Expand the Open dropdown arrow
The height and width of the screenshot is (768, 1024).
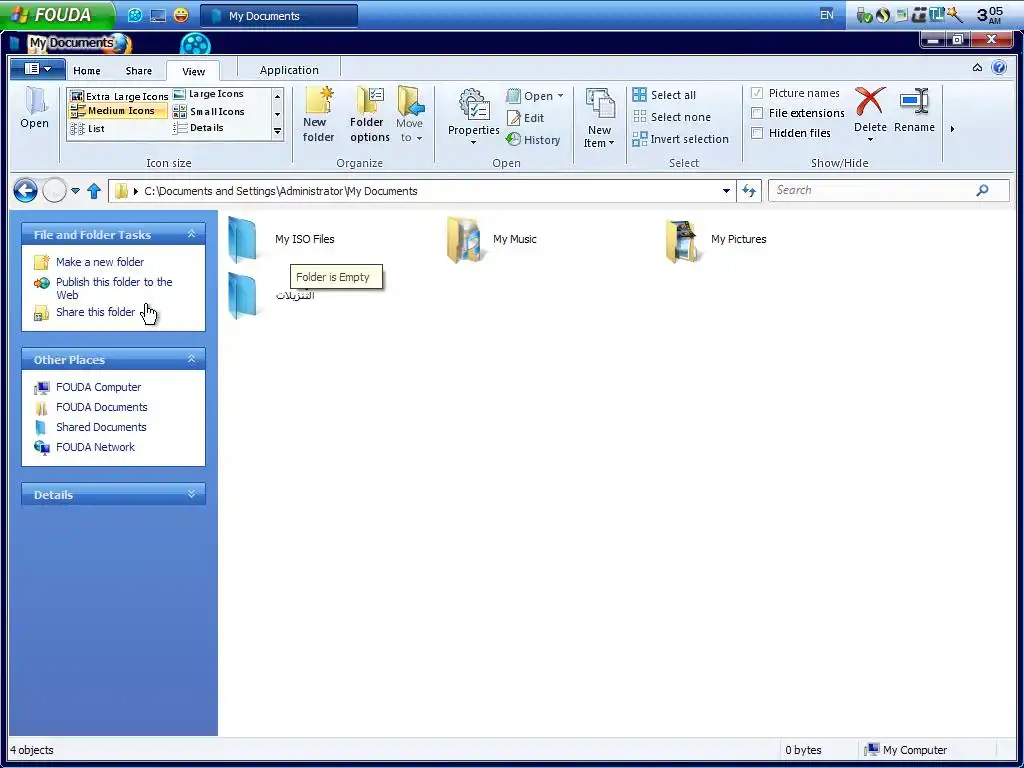[x=560, y=96]
